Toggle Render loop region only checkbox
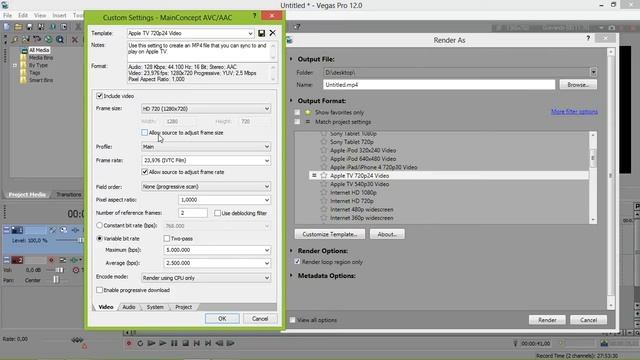The image size is (640, 360). [297, 262]
